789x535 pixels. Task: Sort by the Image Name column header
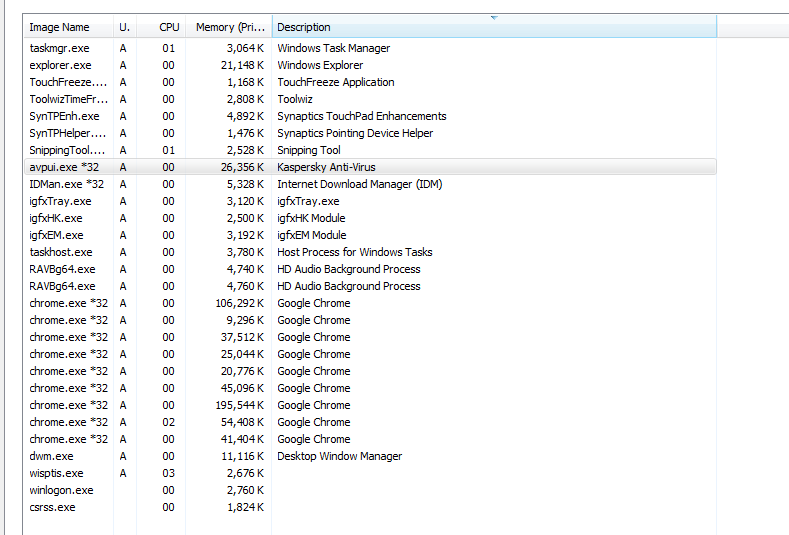pyautogui.click(x=68, y=27)
